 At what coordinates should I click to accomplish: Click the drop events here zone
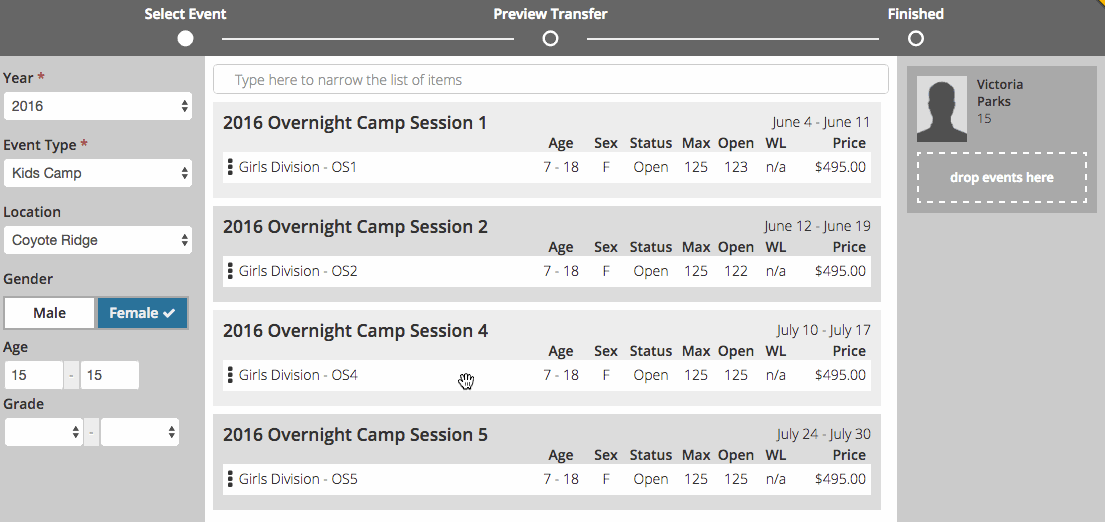pos(1002,178)
